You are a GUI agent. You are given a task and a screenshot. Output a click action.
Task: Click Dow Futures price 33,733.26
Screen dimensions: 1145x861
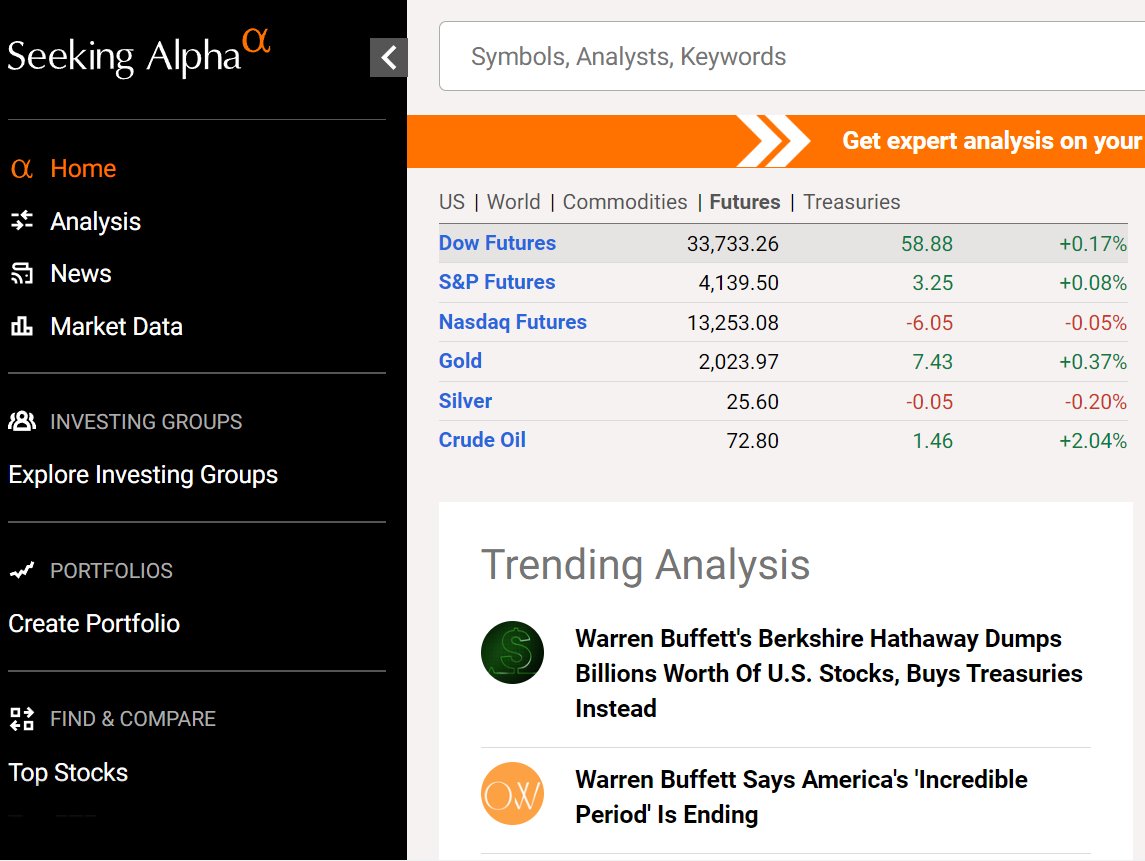coord(732,244)
